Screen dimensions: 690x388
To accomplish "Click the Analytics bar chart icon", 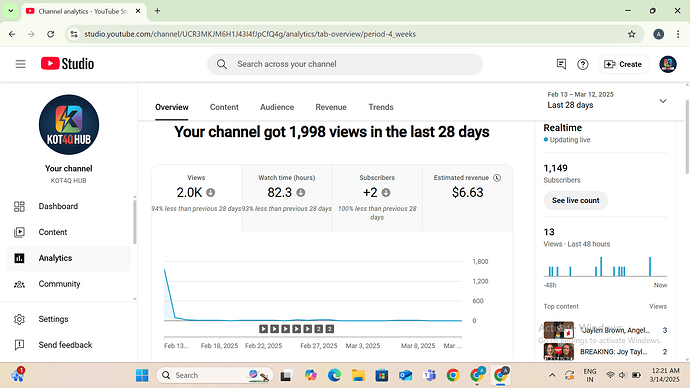I will (19, 258).
